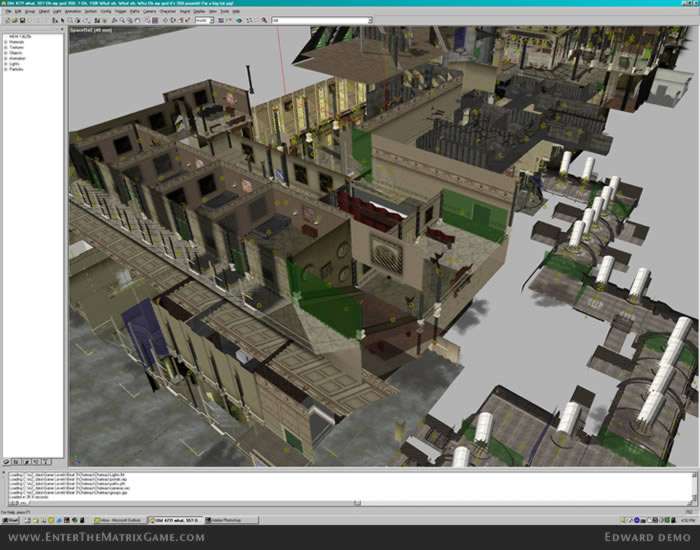Image resolution: width=700 pixels, height=550 pixels.
Task: Expand the Animation tree node
Action: [x=6, y=58]
